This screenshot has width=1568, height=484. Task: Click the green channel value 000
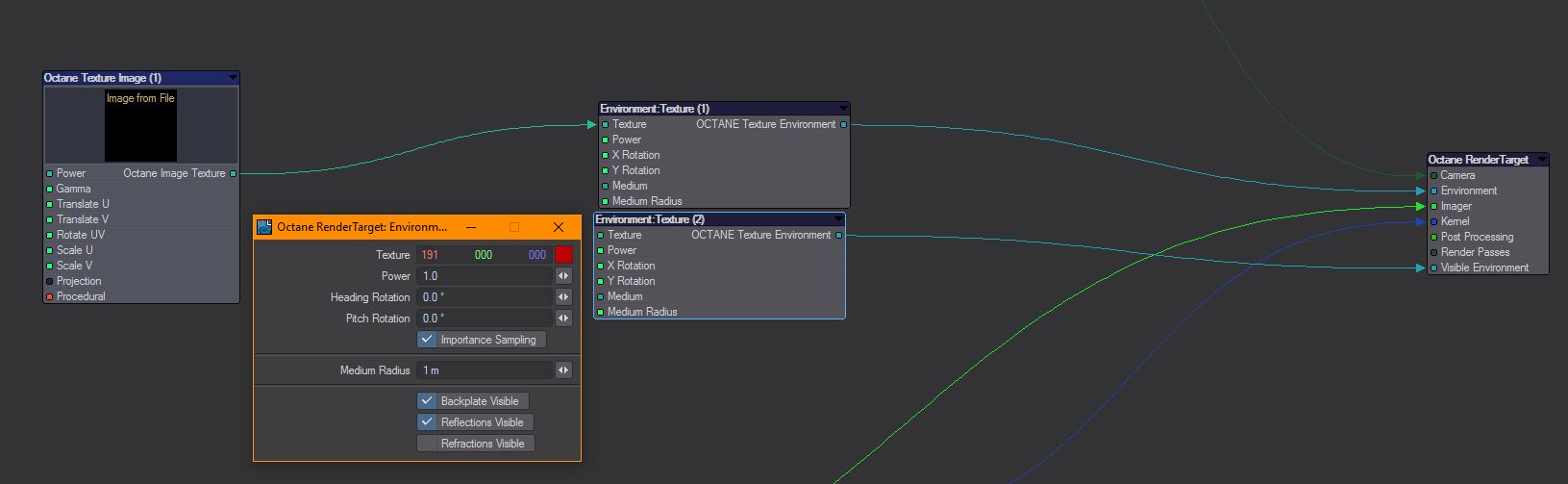click(x=484, y=255)
